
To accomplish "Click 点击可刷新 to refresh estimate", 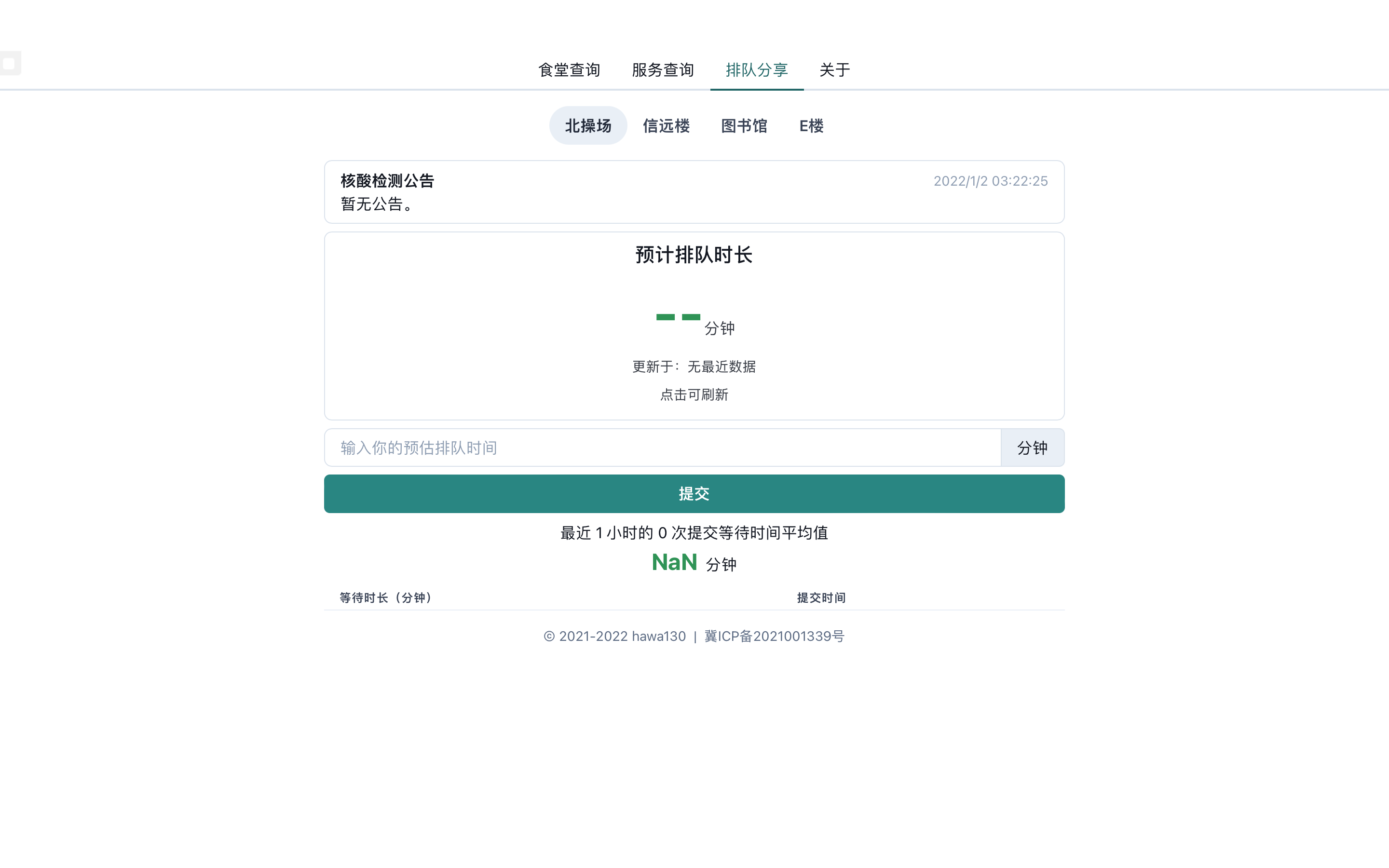I will click(694, 395).
